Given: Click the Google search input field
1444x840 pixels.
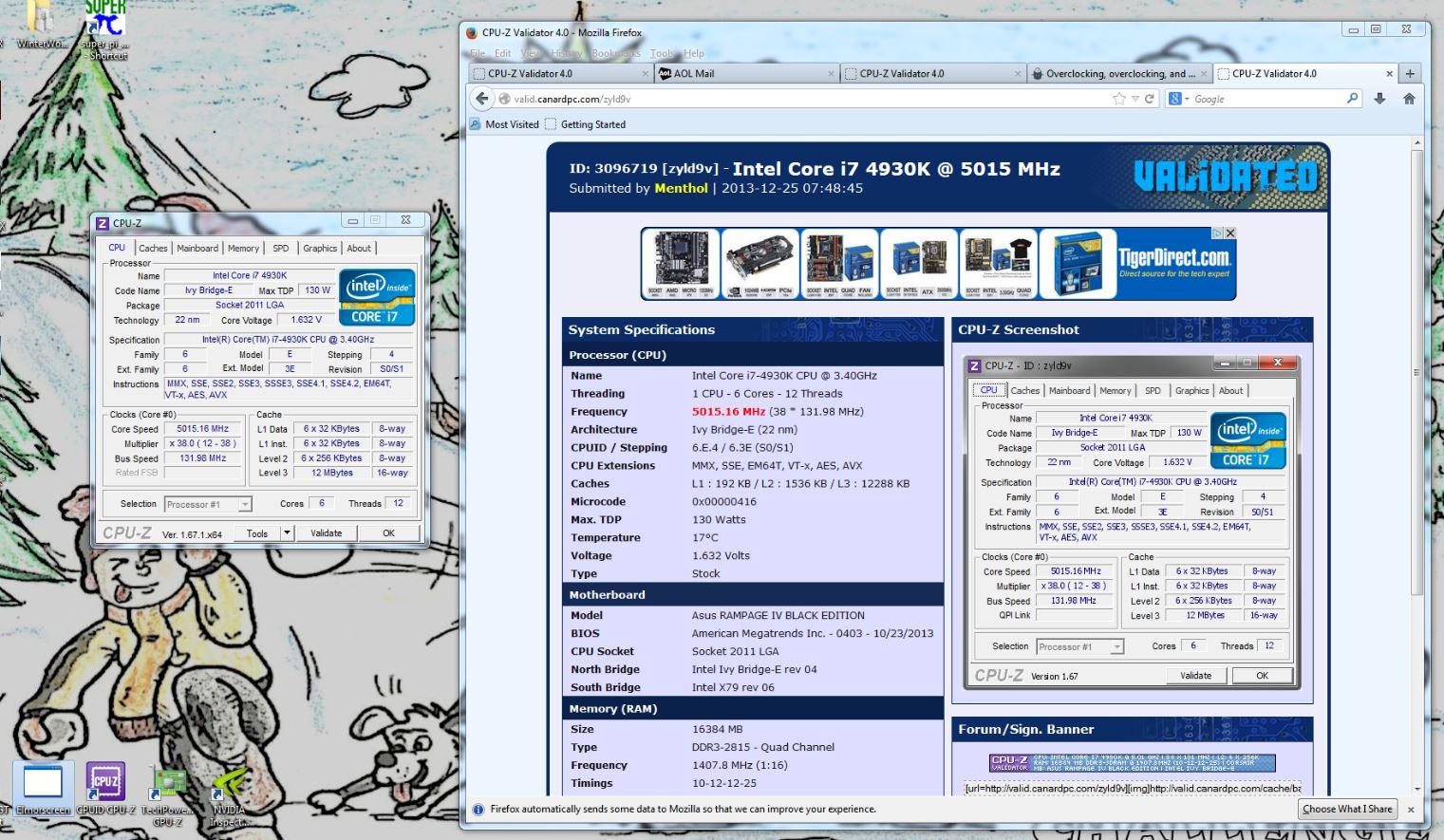Looking at the screenshot, I should click(x=1268, y=99).
